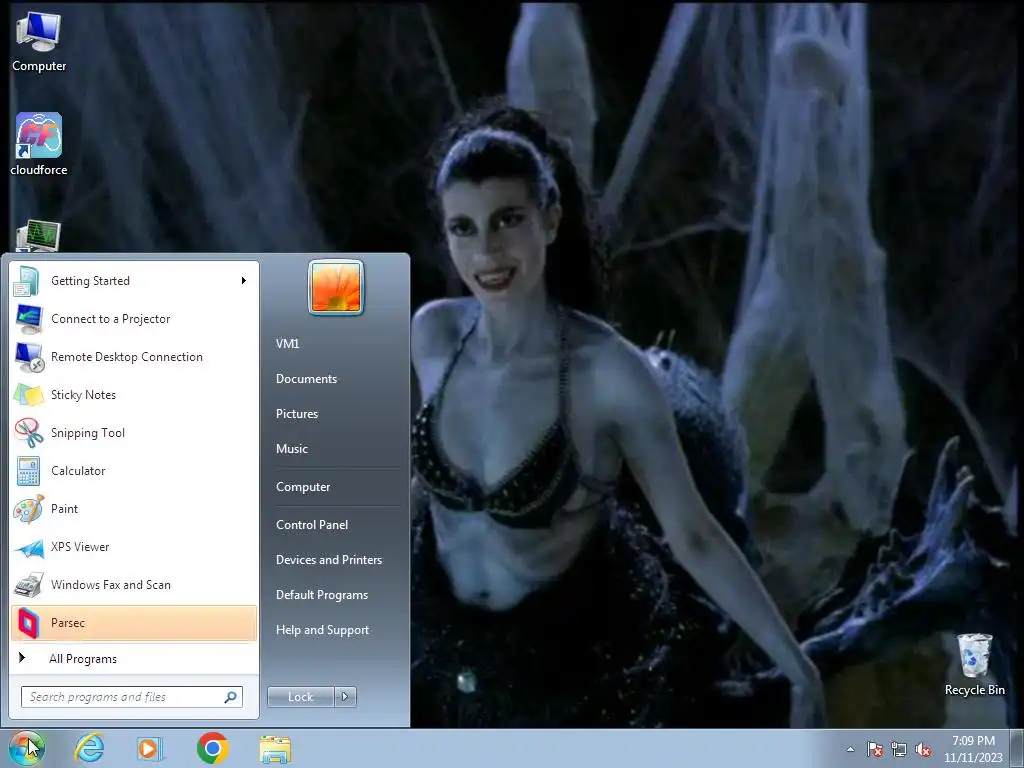Click the Lock button
The height and width of the screenshot is (768, 1024).
pos(300,697)
